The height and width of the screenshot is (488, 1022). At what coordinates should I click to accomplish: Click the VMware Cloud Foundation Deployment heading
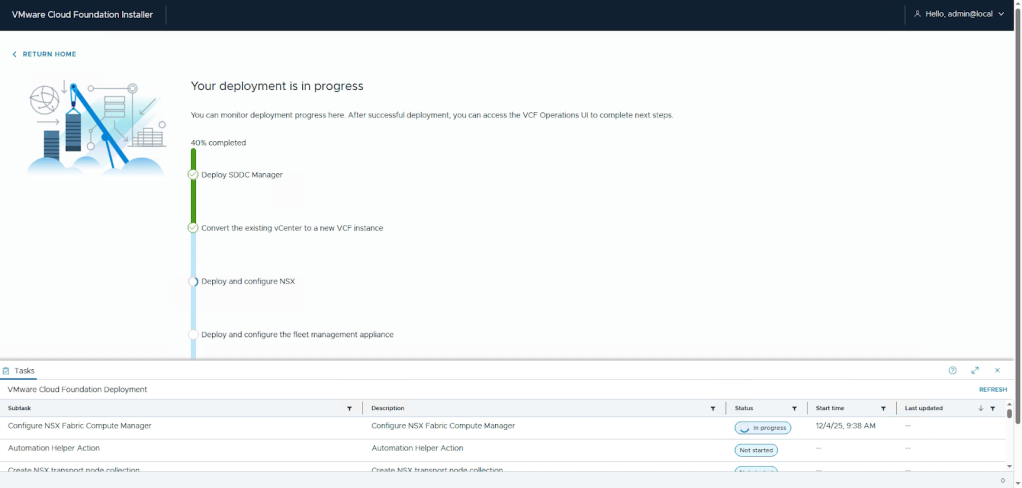(78, 390)
